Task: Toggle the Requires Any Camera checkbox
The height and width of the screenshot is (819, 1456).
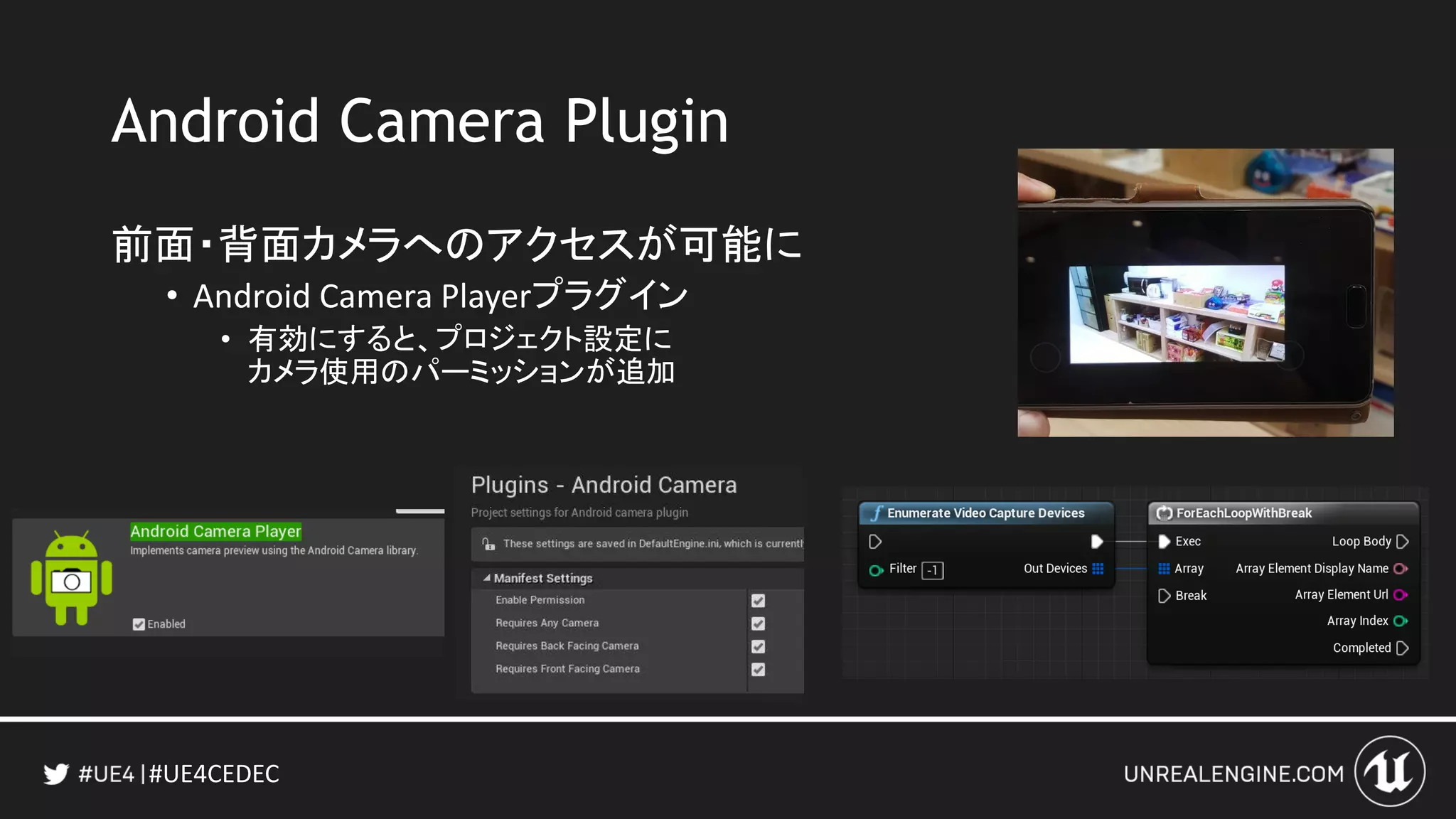Action: [758, 623]
